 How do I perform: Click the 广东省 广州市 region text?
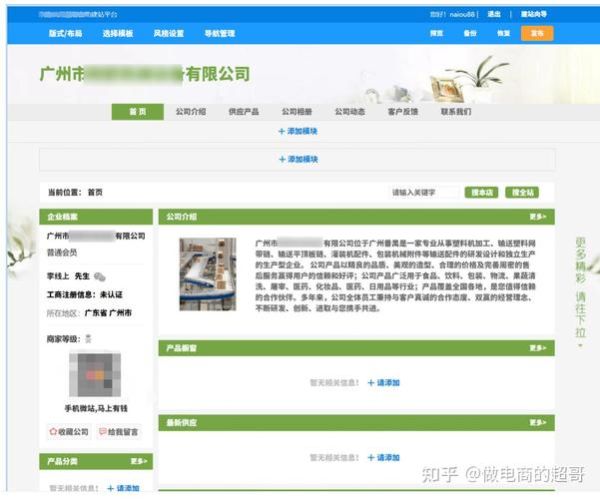[x=108, y=313]
